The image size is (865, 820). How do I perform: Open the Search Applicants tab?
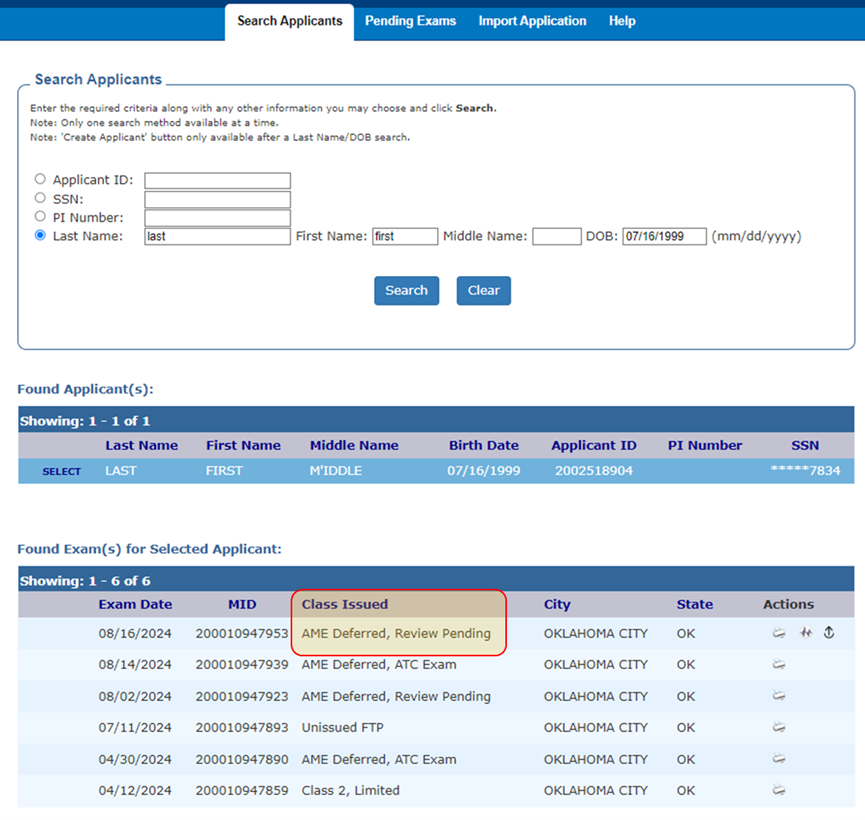(x=290, y=21)
